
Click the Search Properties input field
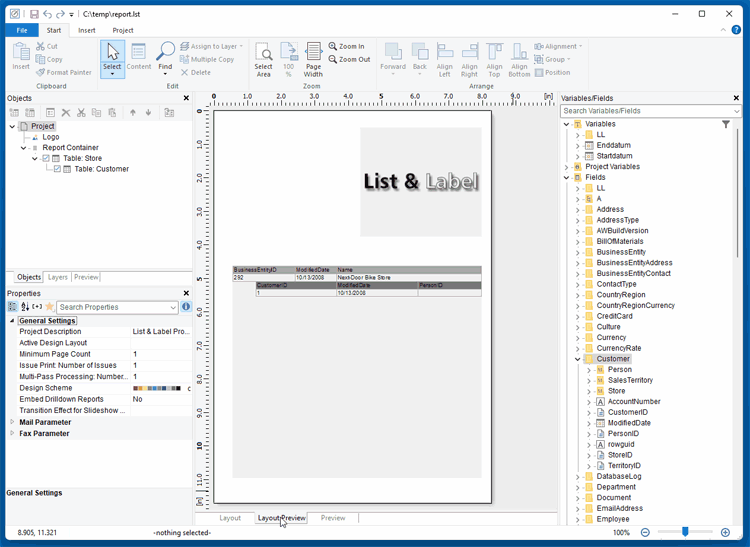coord(115,307)
